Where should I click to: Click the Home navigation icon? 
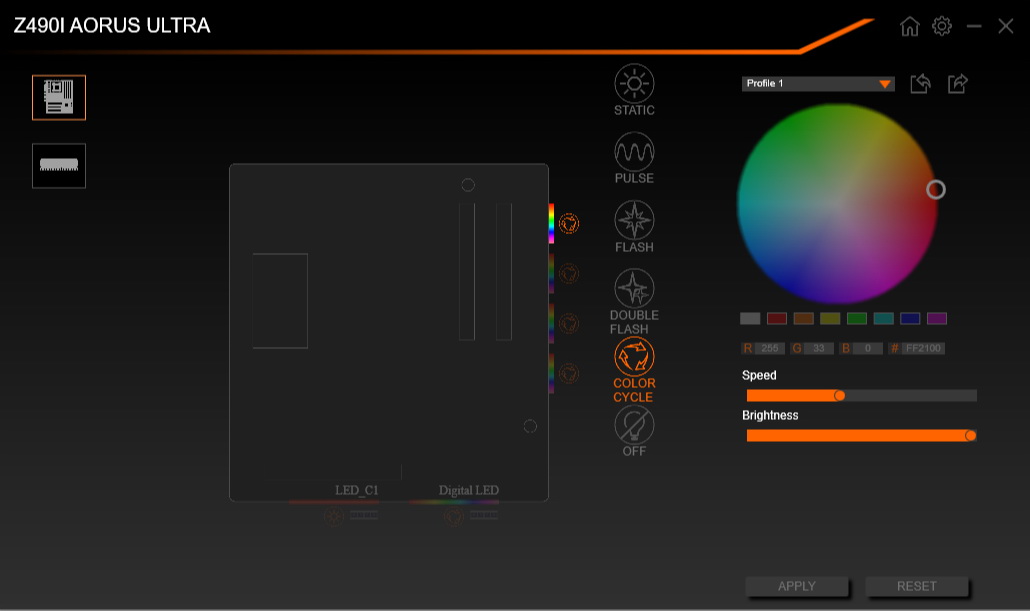909,26
